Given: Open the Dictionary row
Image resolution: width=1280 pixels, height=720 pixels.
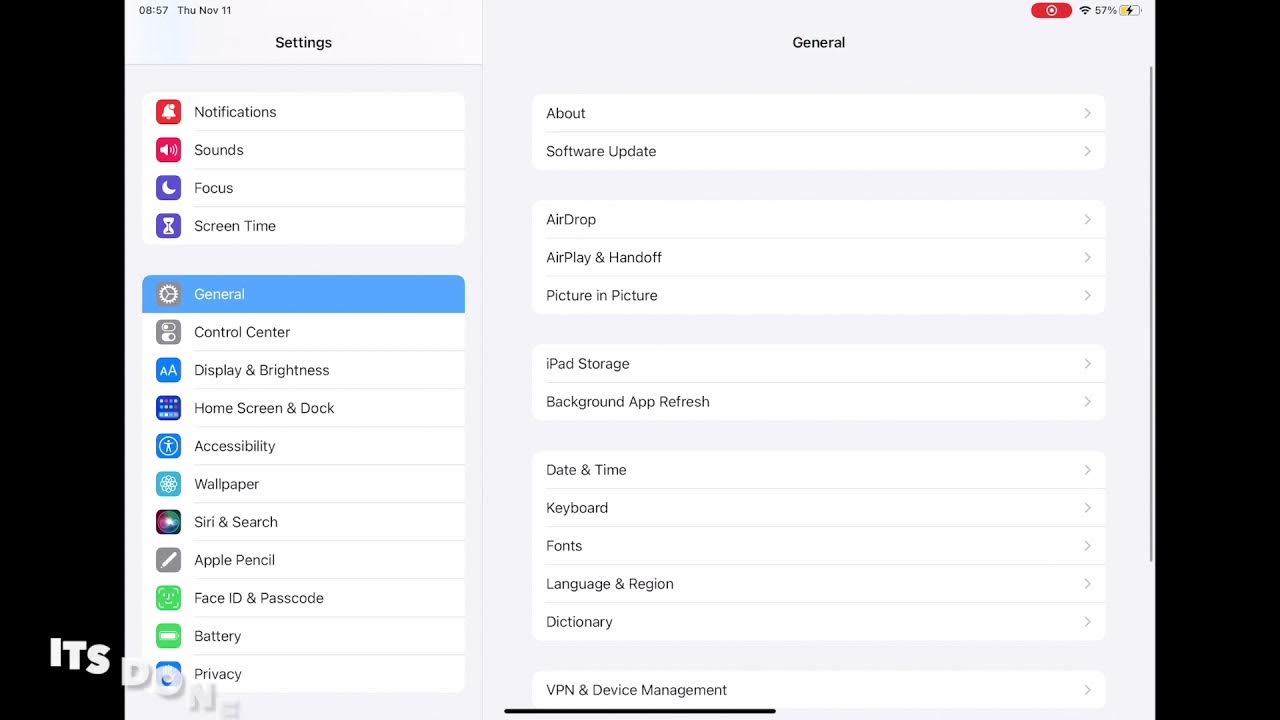Looking at the screenshot, I should click(818, 622).
